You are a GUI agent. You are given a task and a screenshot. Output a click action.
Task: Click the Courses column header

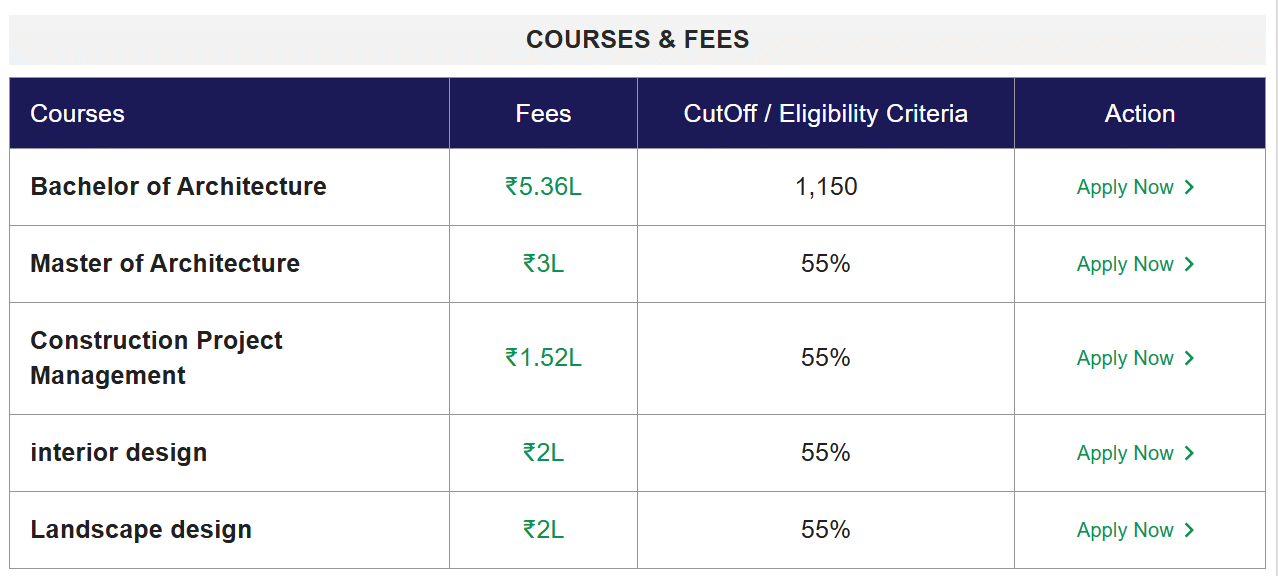pos(77,114)
